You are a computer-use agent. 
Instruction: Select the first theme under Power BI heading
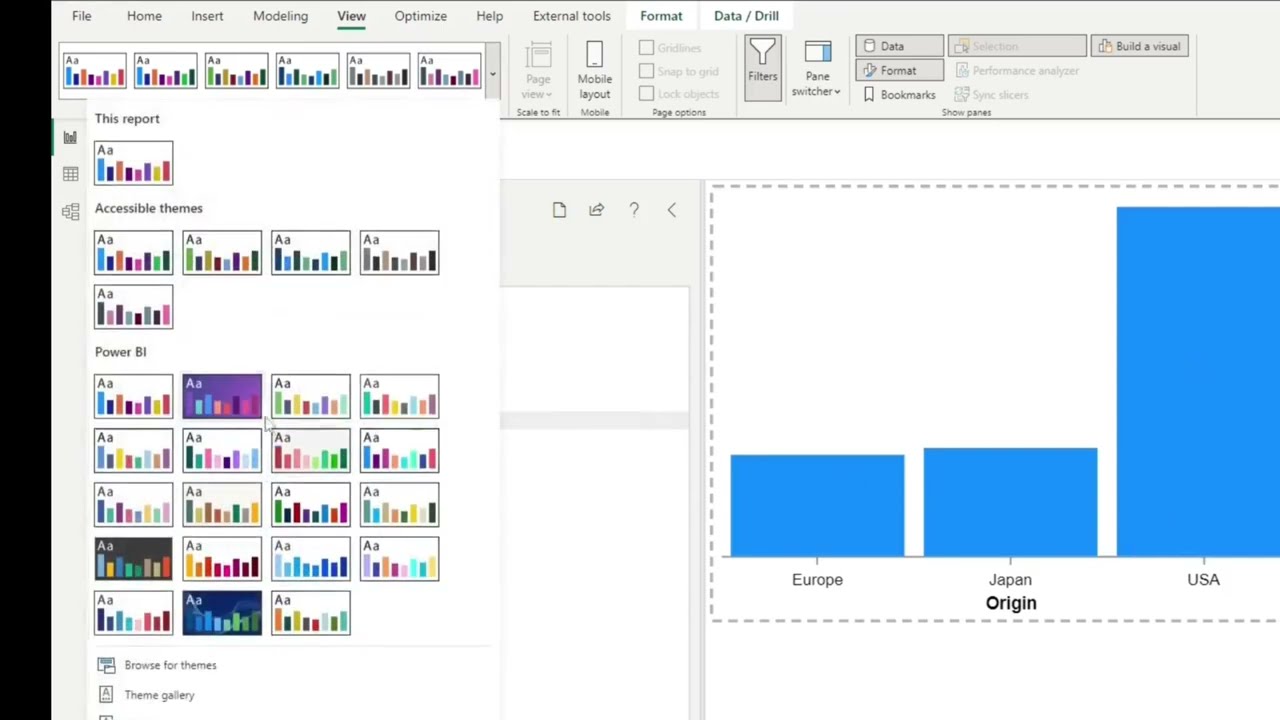(x=133, y=397)
